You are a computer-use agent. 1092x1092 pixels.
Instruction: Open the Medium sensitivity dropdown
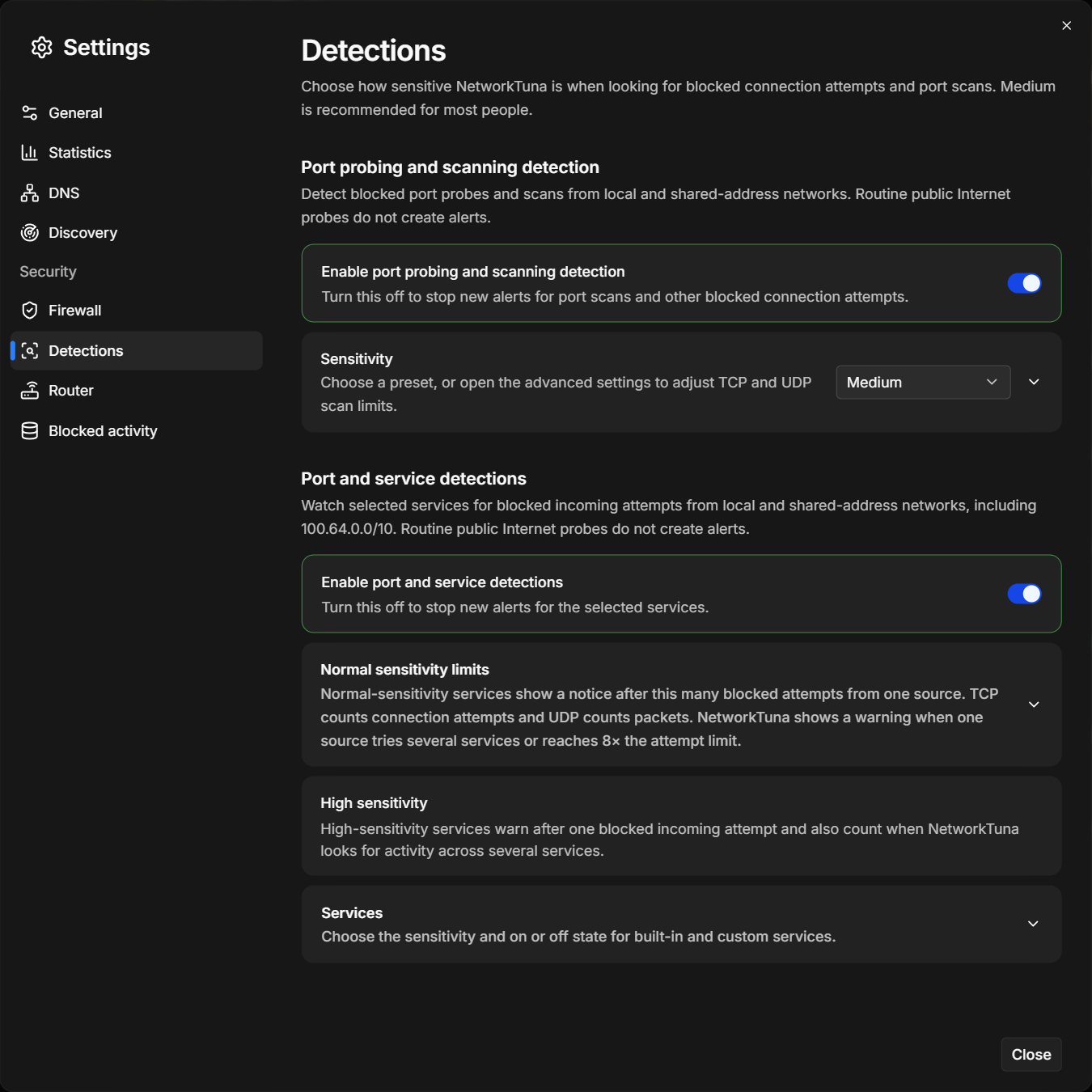(x=923, y=382)
